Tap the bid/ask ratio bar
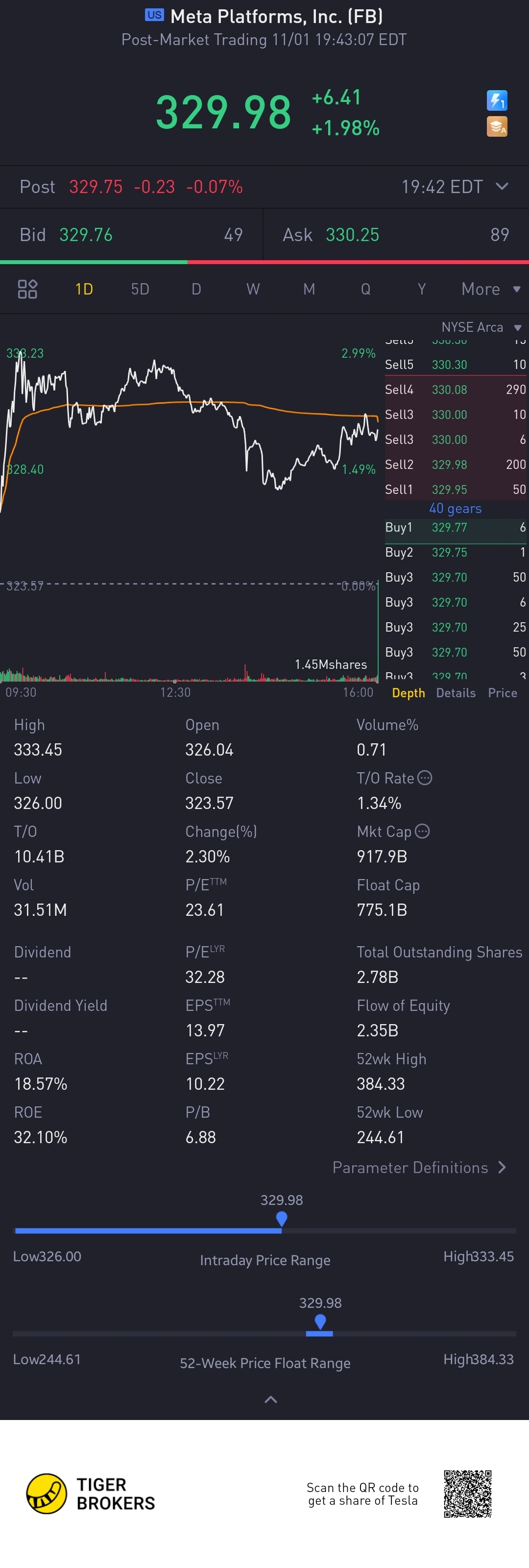Viewport: 529px width, 1568px height. click(x=264, y=262)
